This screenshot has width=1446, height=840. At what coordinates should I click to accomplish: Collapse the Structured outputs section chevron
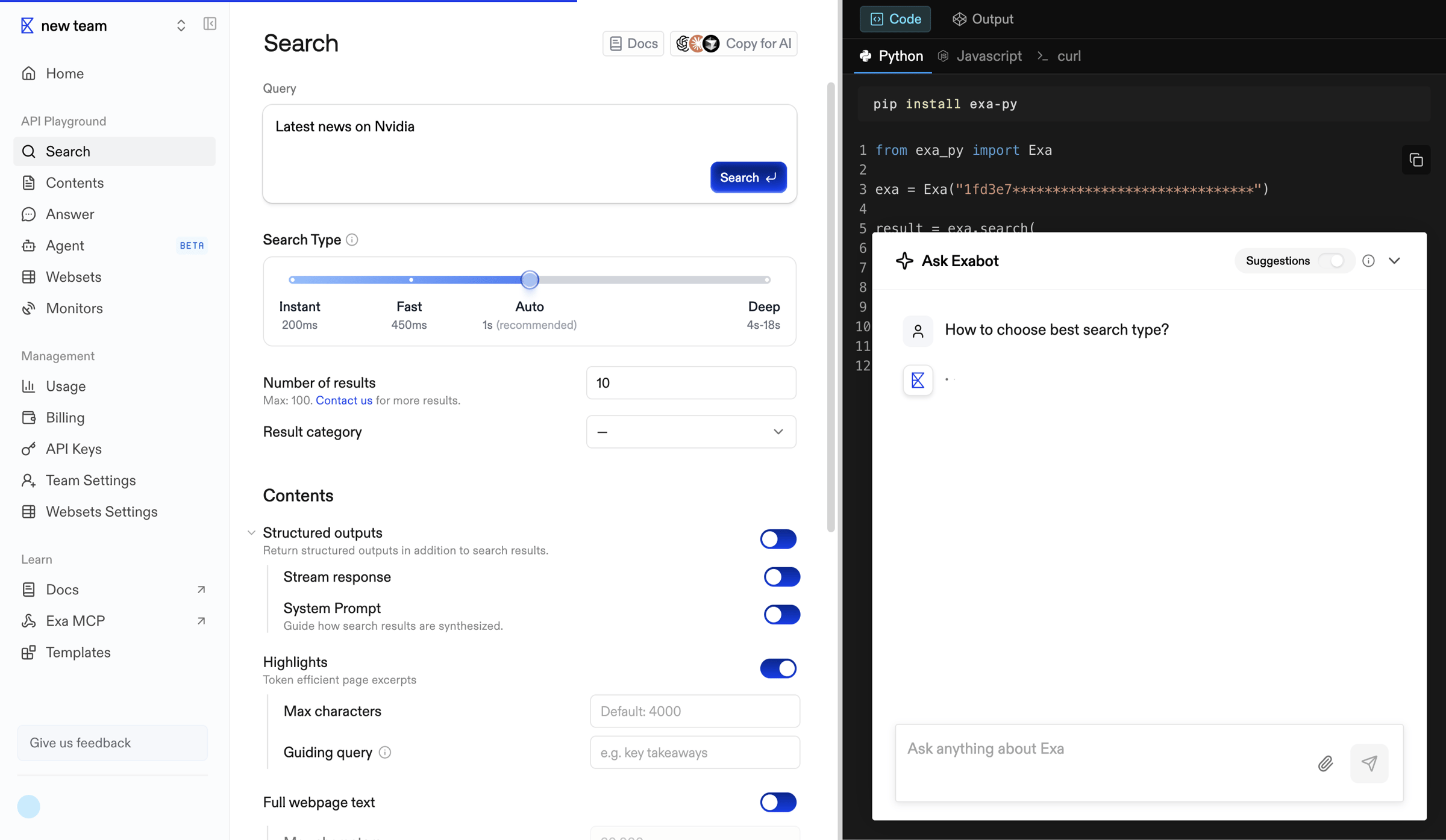point(251,532)
